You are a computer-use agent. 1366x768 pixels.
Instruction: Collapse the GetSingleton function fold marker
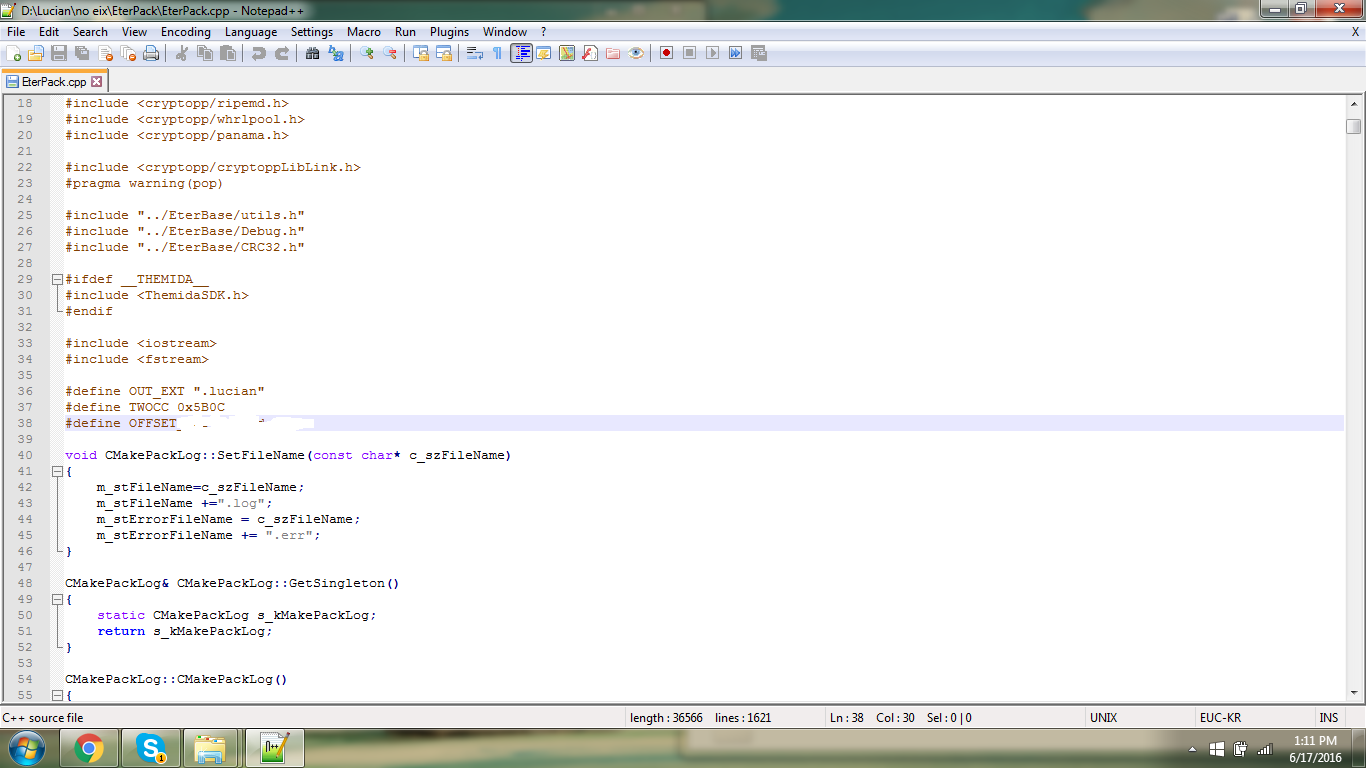click(x=57, y=599)
